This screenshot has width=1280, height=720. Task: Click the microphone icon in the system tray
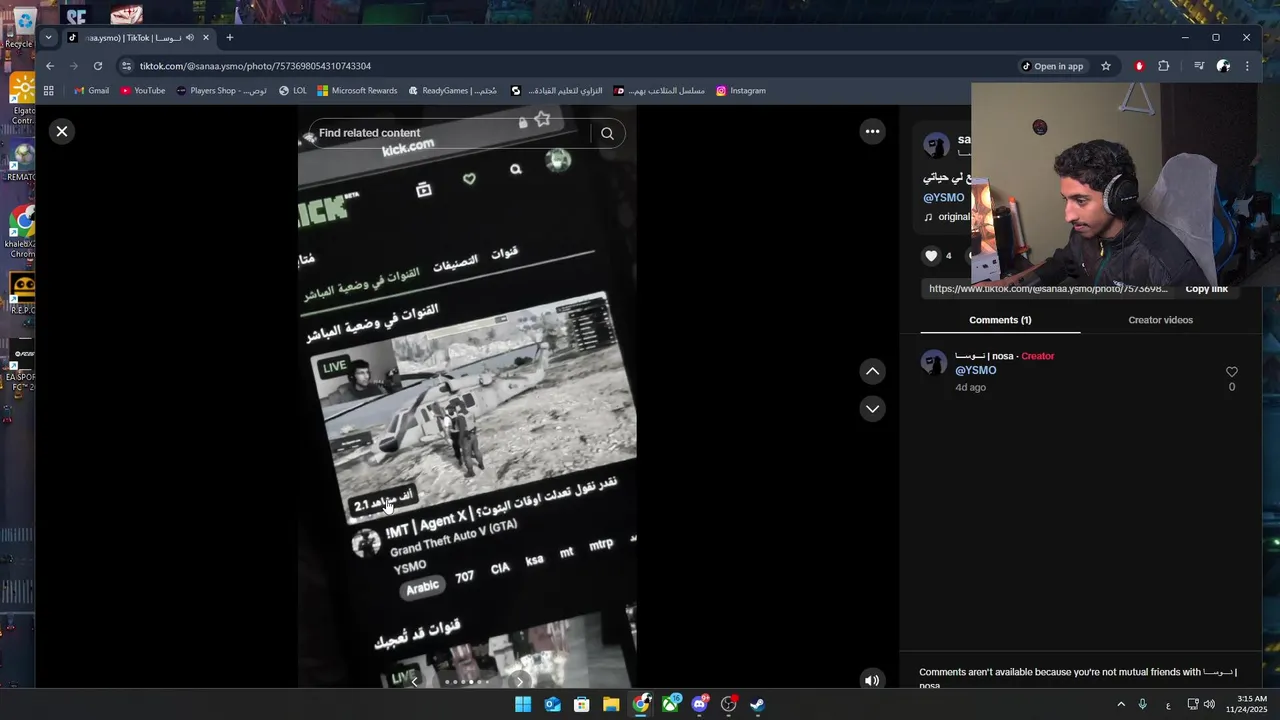(x=1142, y=704)
